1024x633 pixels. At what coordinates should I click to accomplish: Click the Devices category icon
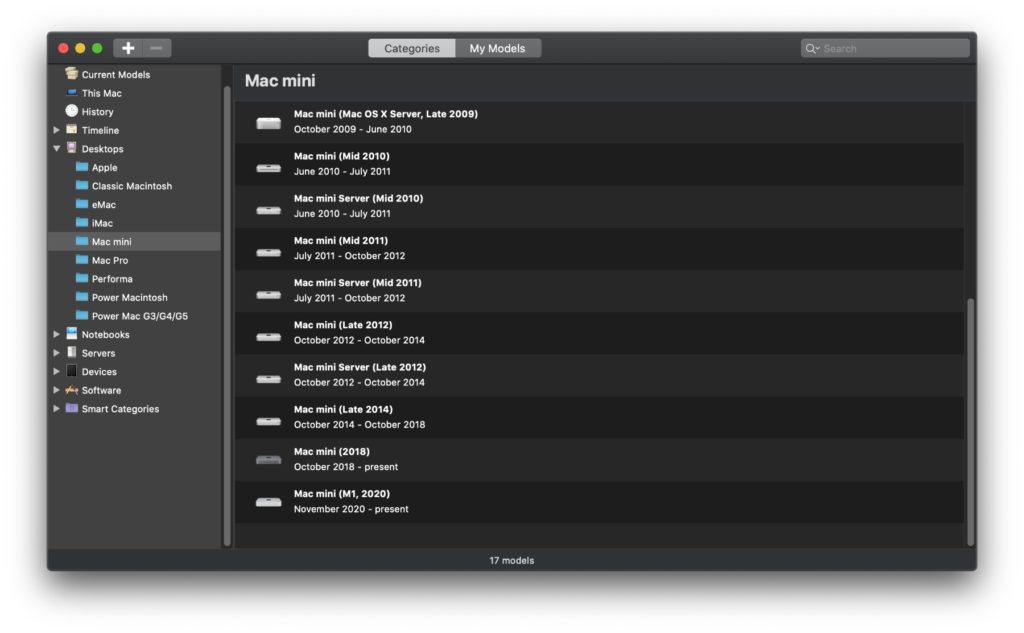(71, 371)
